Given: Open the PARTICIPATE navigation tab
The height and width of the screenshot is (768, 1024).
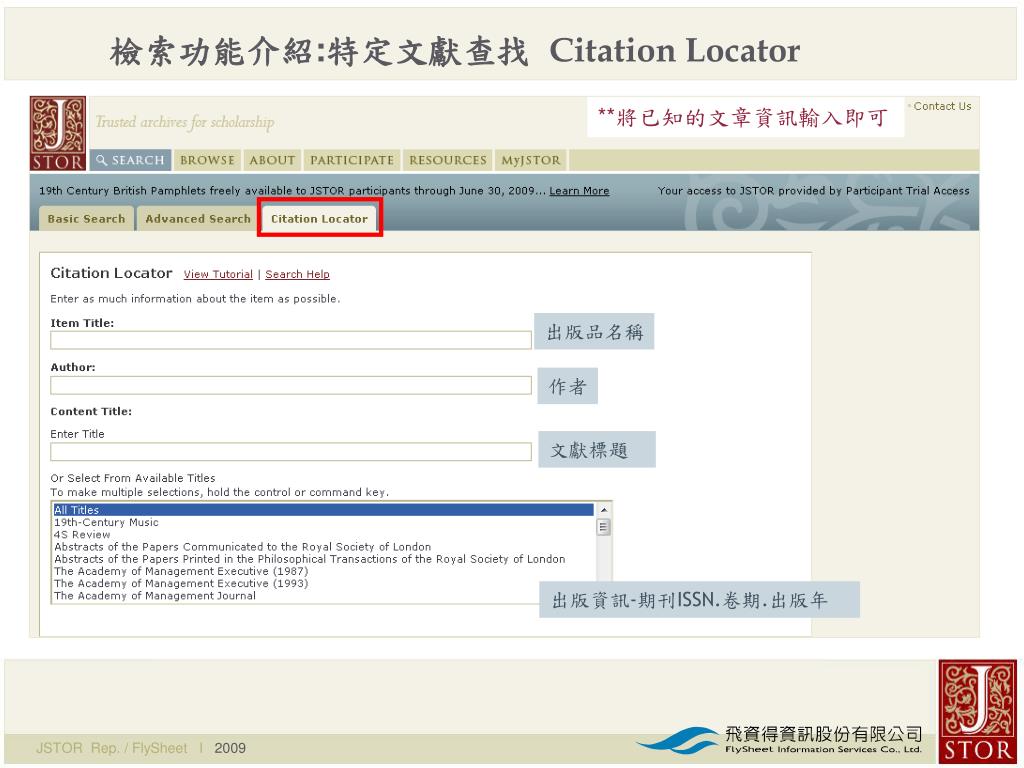Looking at the screenshot, I should click(x=351, y=160).
